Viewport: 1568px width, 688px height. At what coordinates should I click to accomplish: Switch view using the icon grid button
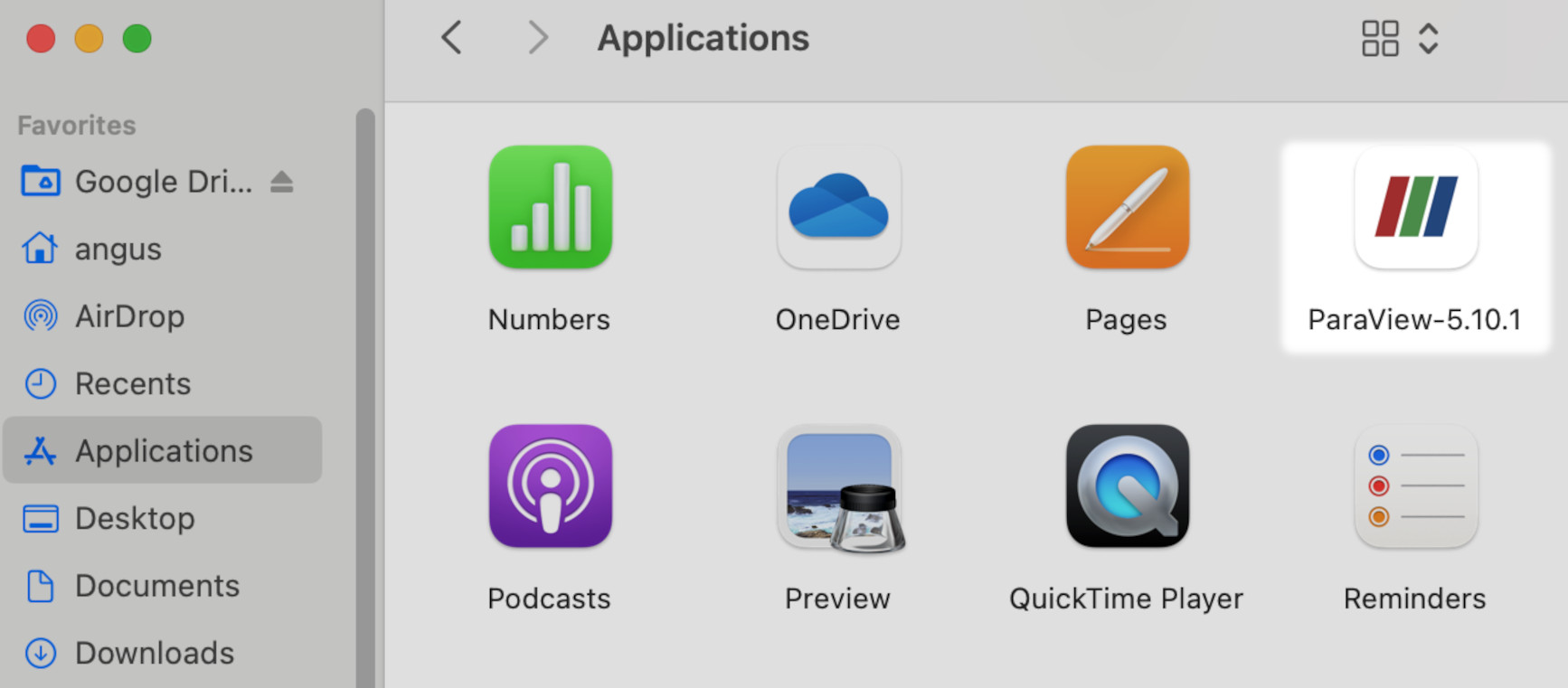point(1380,39)
